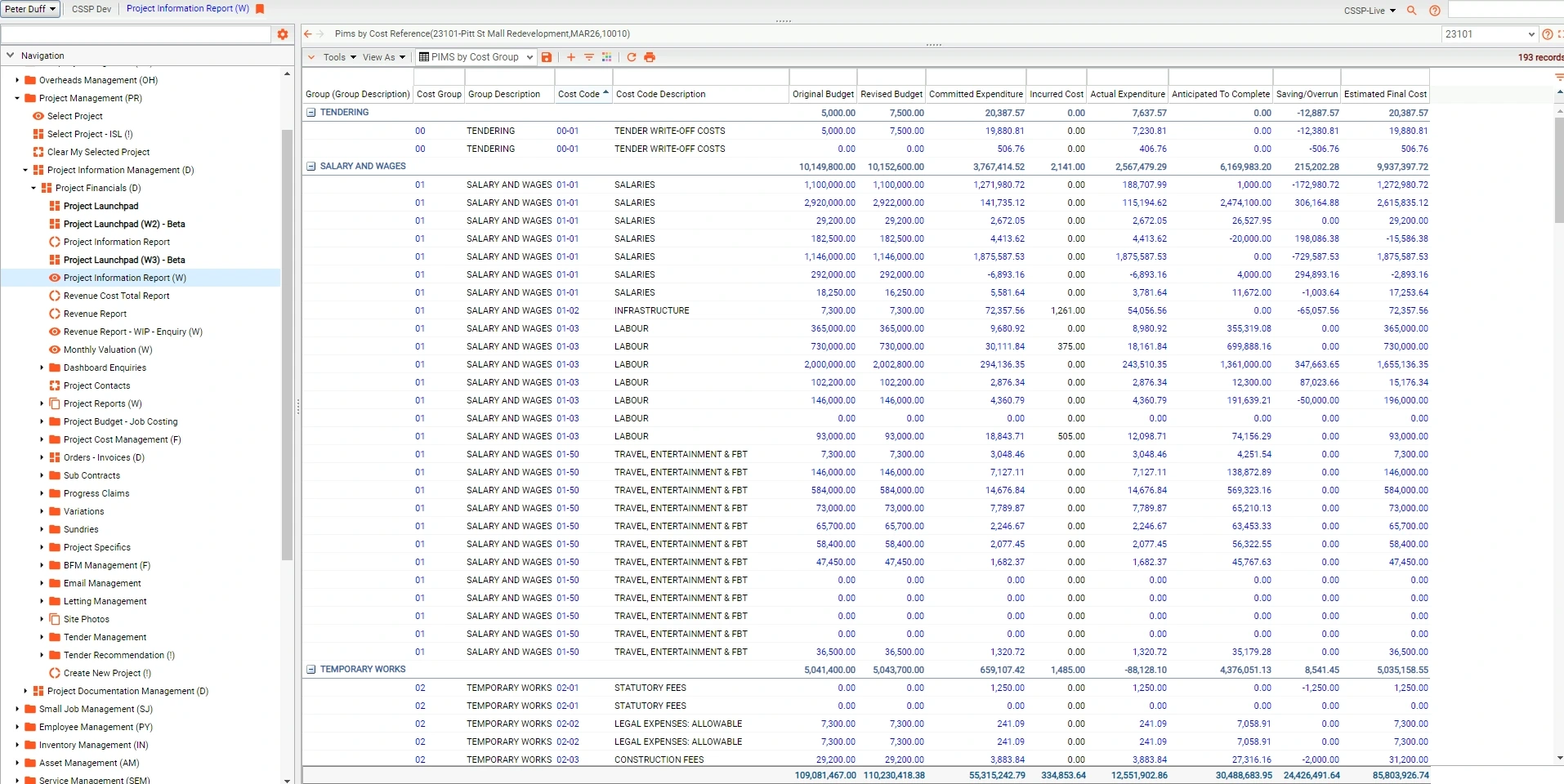Open Project Budget - Job Costing folder

click(120, 421)
